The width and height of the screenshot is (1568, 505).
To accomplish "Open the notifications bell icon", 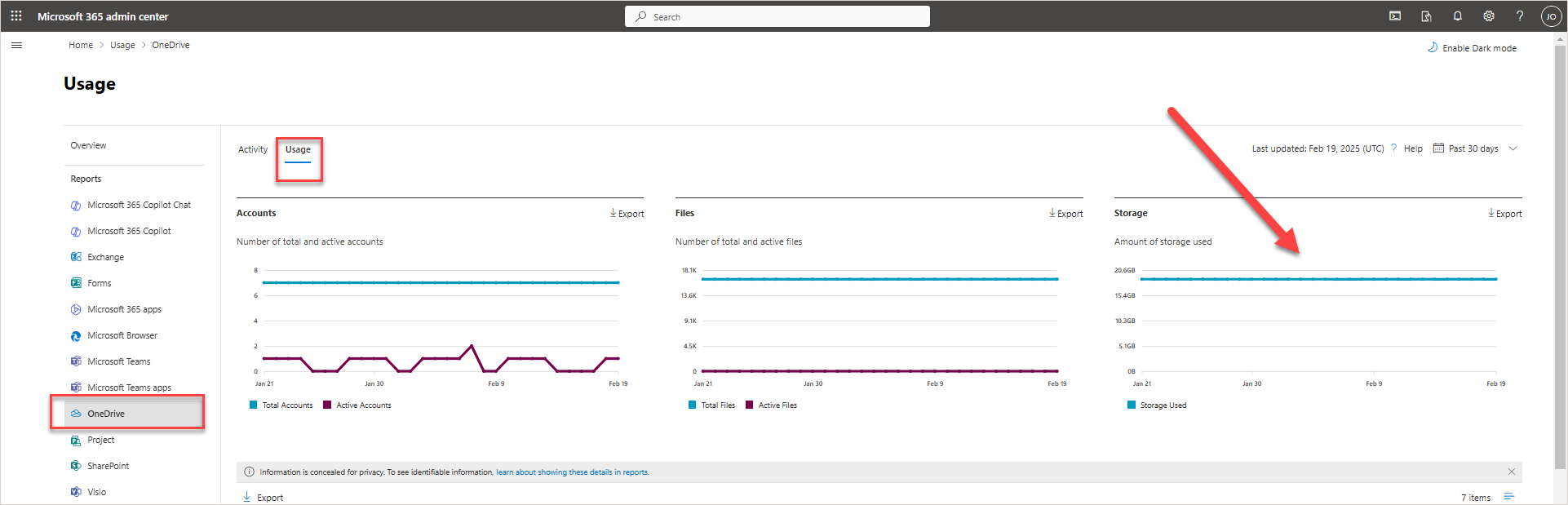I will tap(1457, 16).
